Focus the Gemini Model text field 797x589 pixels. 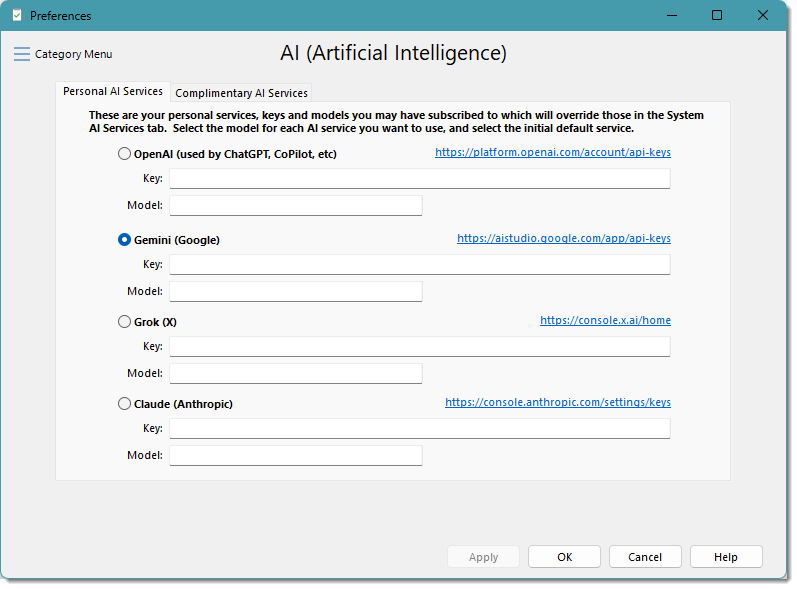(295, 291)
